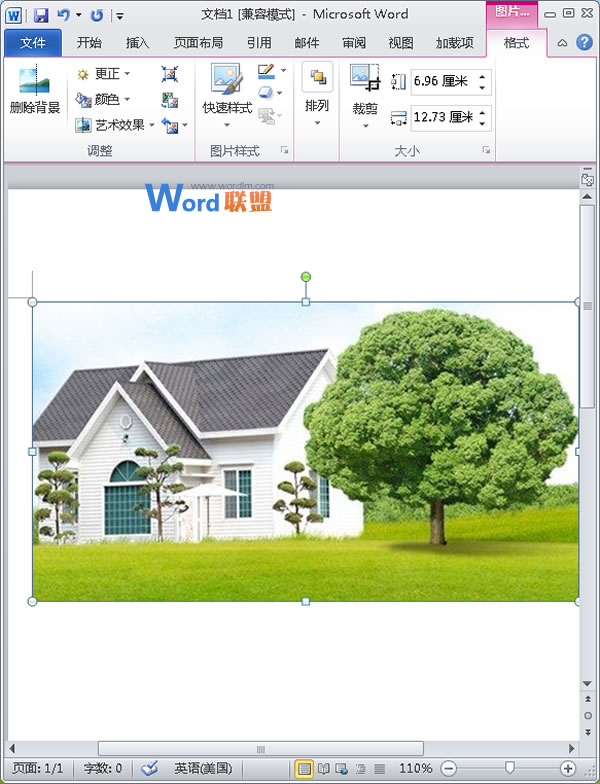Expand the Undo history dropdown arrow
The height and width of the screenshot is (784, 600).
coord(78,16)
